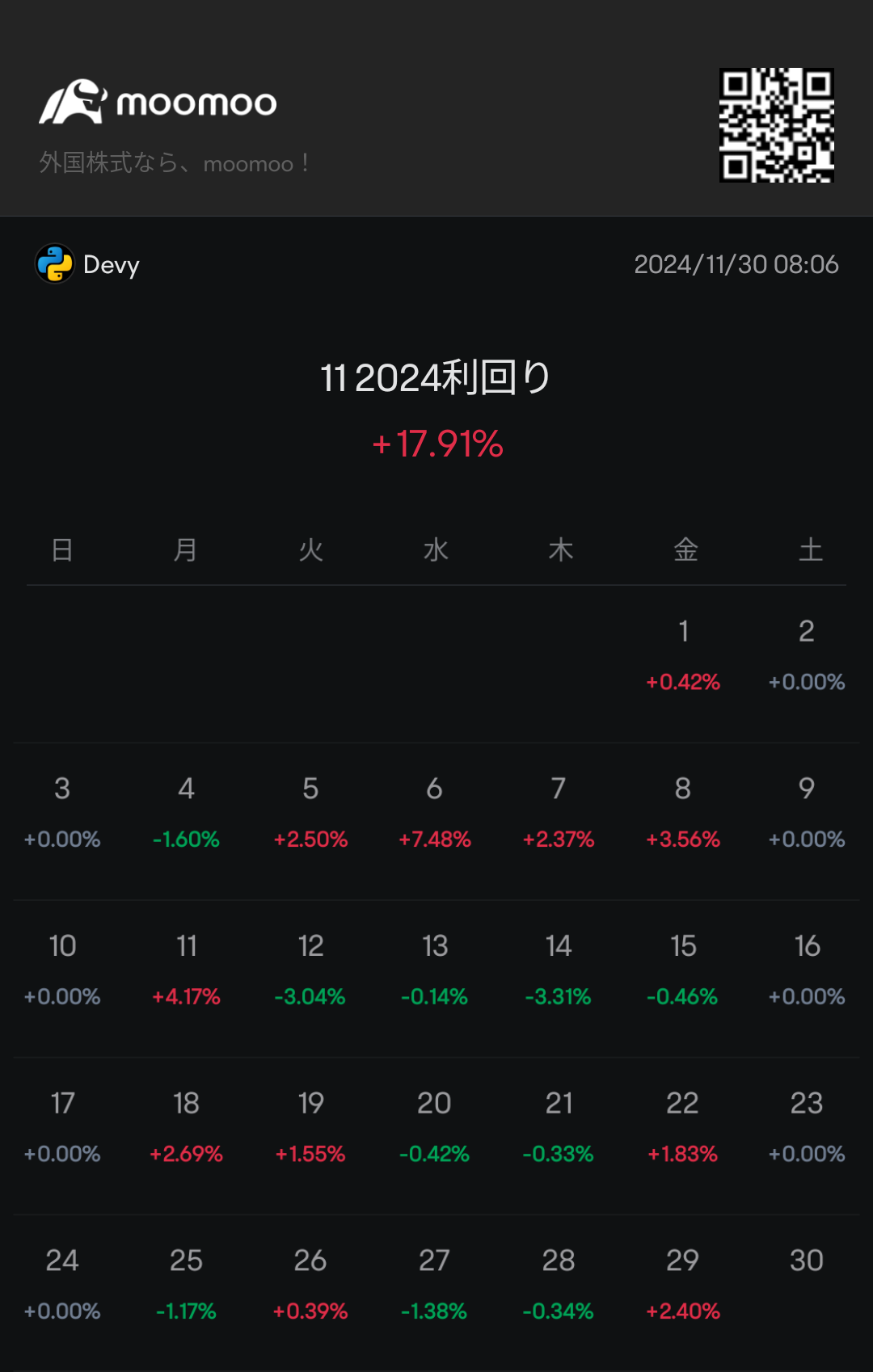Viewport: 873px width, 1372px height.
Task: Select day 14 showing -3.31%
Action: (x=559, y=970)
